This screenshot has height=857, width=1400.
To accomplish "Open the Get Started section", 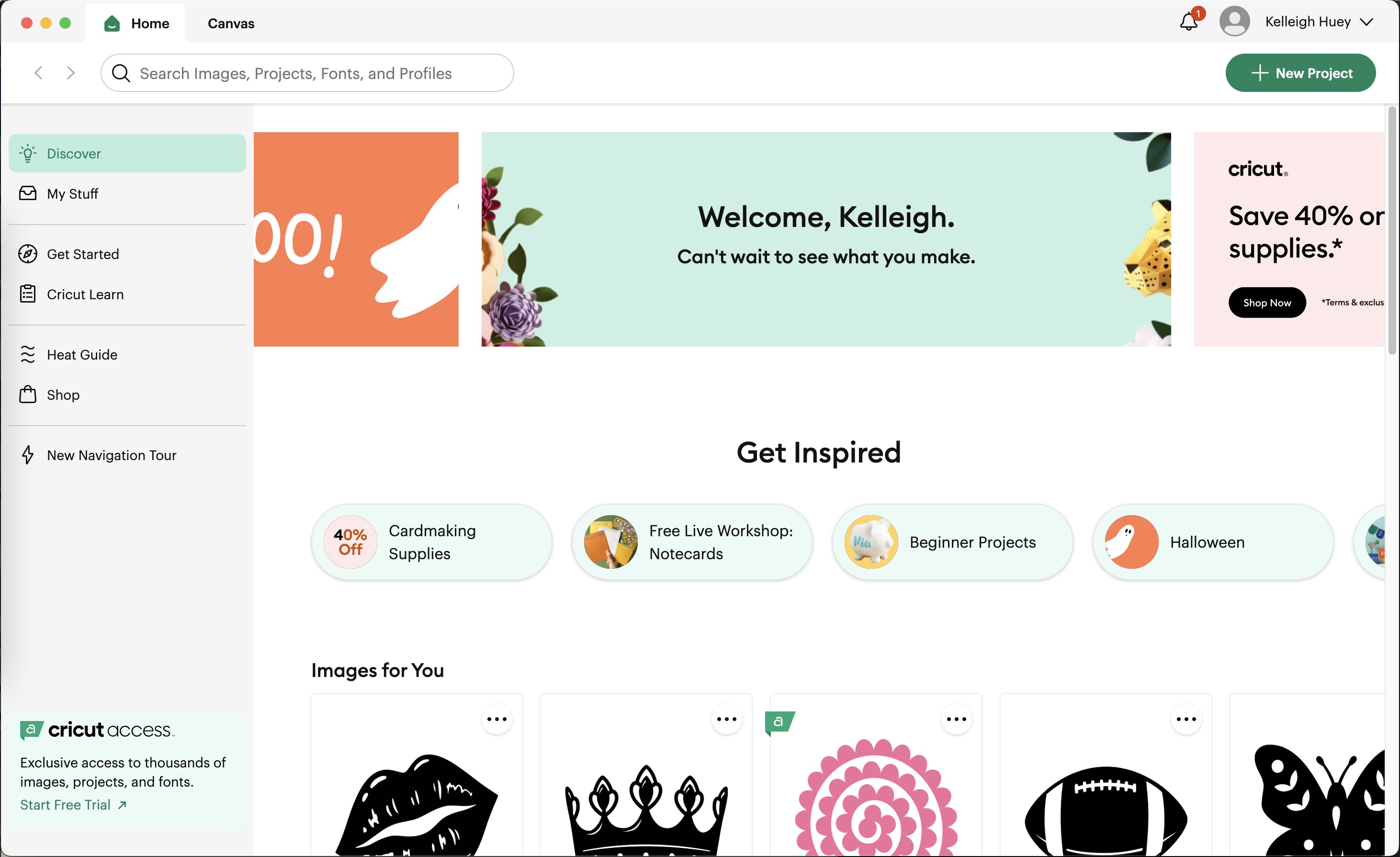I will 83,253.
